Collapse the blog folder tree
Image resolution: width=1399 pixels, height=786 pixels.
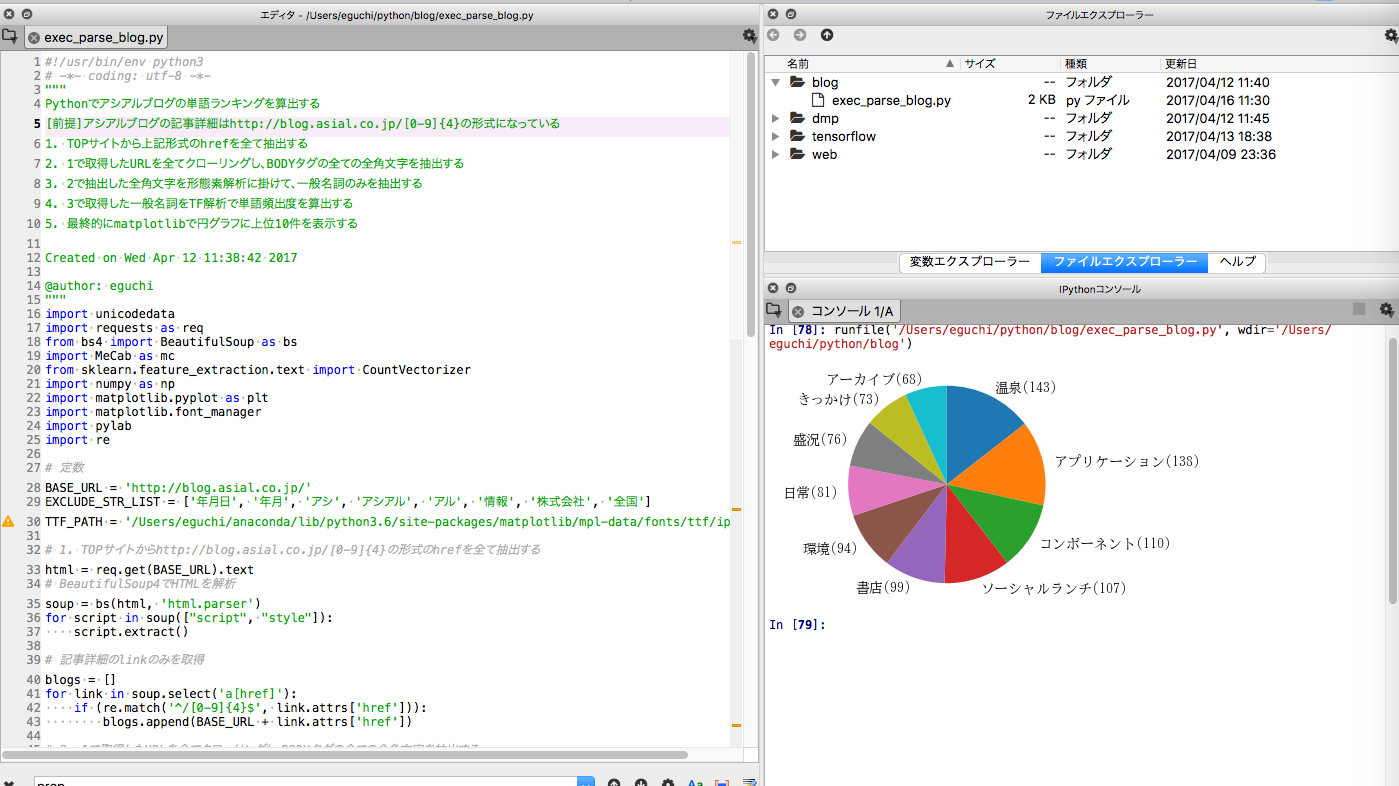click(x=776, y=83)
